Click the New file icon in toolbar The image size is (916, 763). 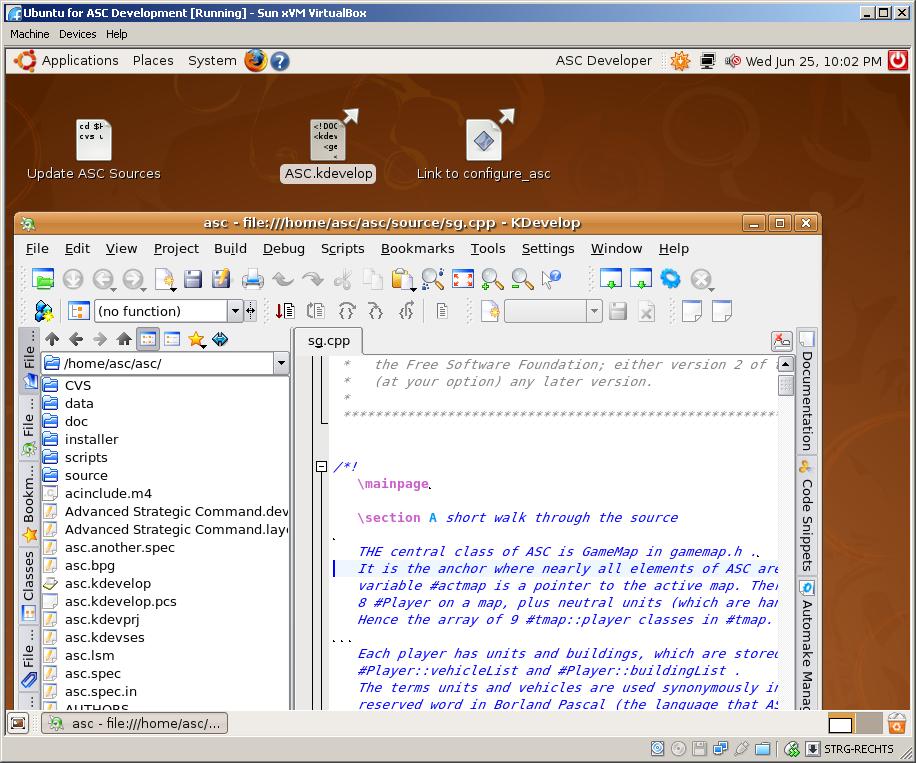pyautogui.click(x=165, y=279)
